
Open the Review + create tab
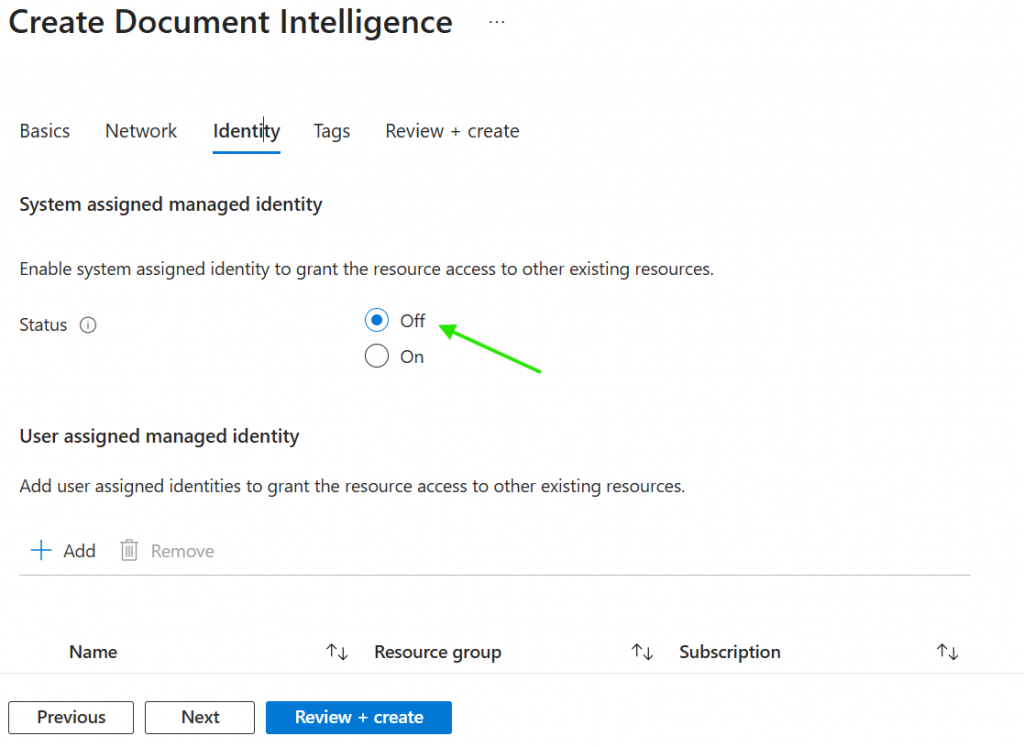coord(452,131)
